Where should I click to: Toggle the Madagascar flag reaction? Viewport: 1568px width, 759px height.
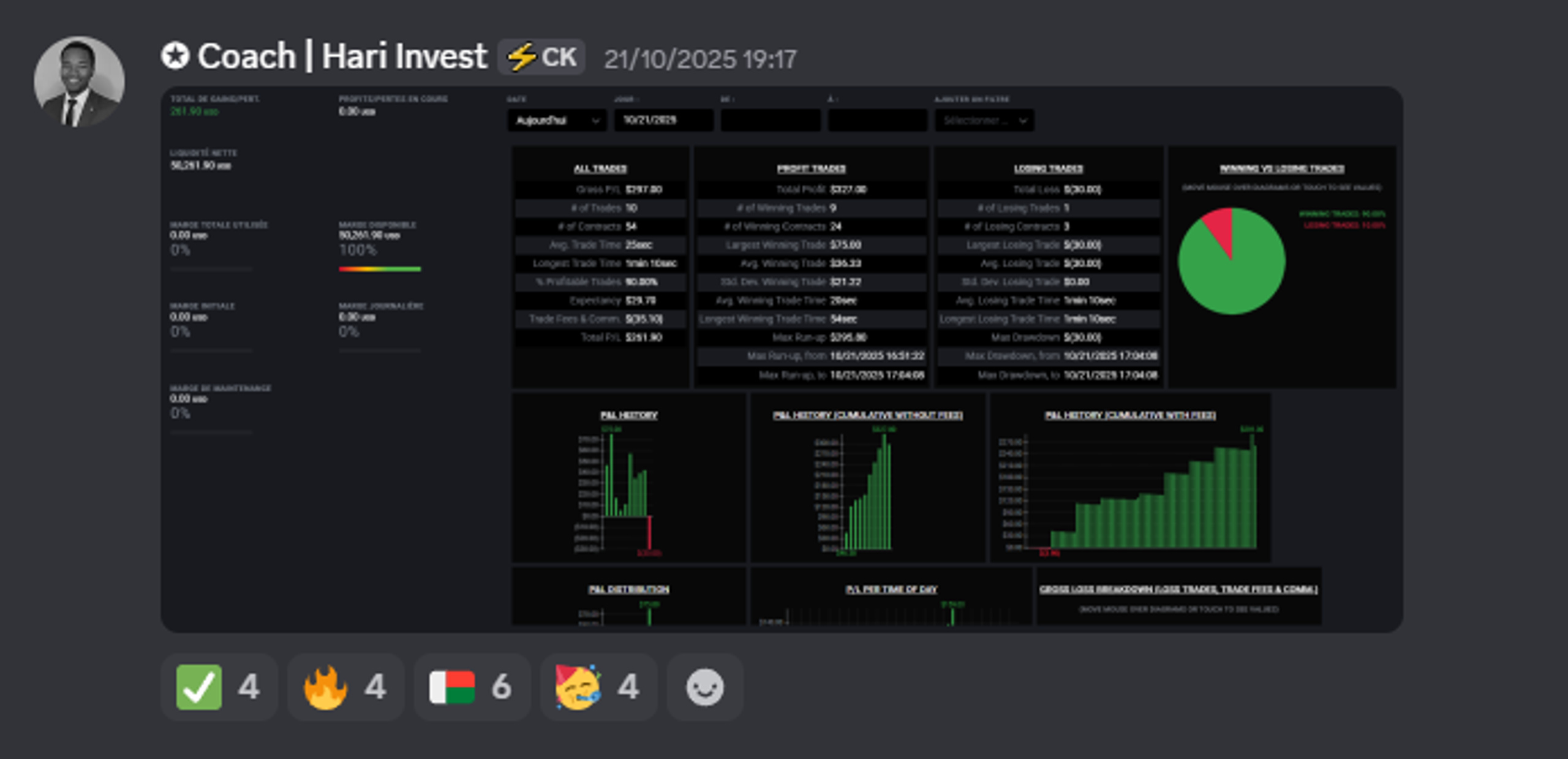[x=472, y=687]
